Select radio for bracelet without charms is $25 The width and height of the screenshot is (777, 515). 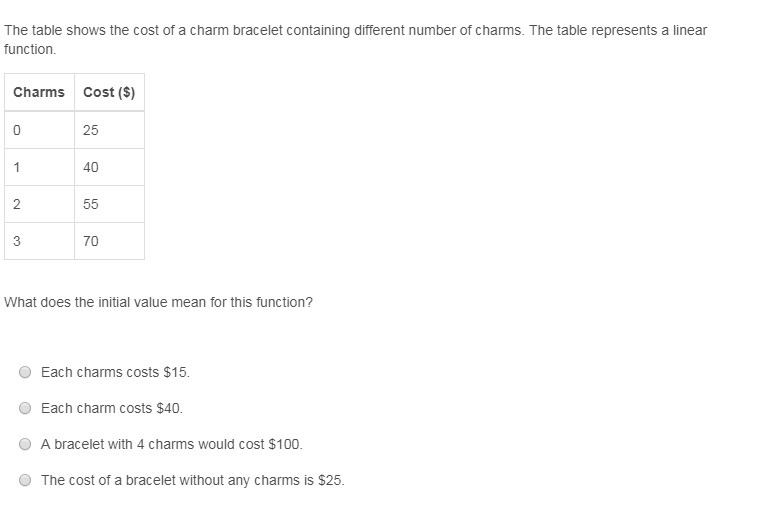coord(25,480)
